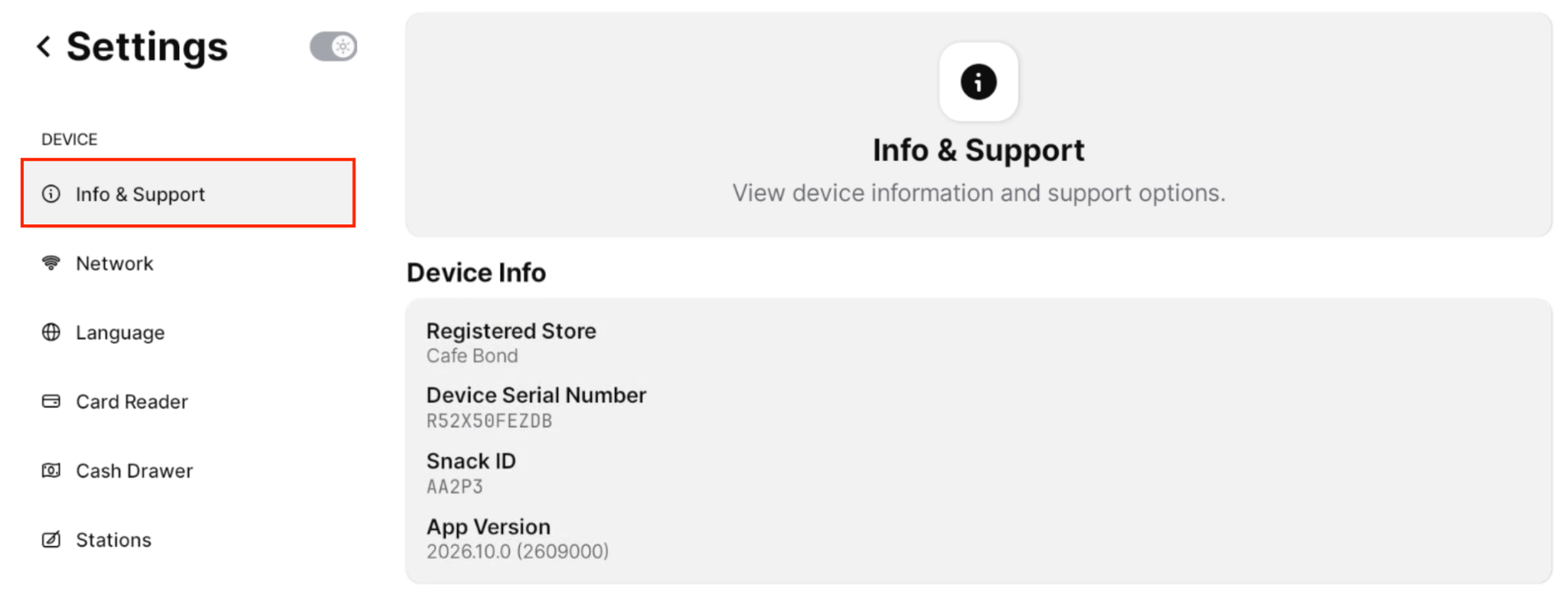Go back using the Settings chevron arrow
The height and width of the screenshot is (592, 1568).
(x=44, y=47)
